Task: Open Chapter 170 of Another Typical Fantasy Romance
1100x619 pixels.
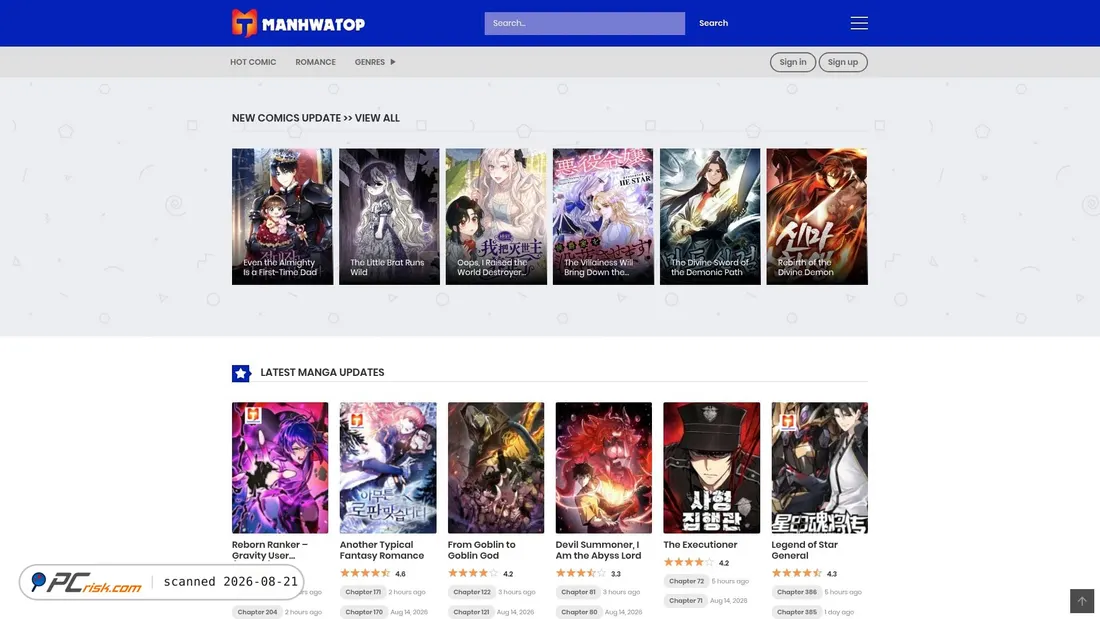Action: click(x=363, y=612)
